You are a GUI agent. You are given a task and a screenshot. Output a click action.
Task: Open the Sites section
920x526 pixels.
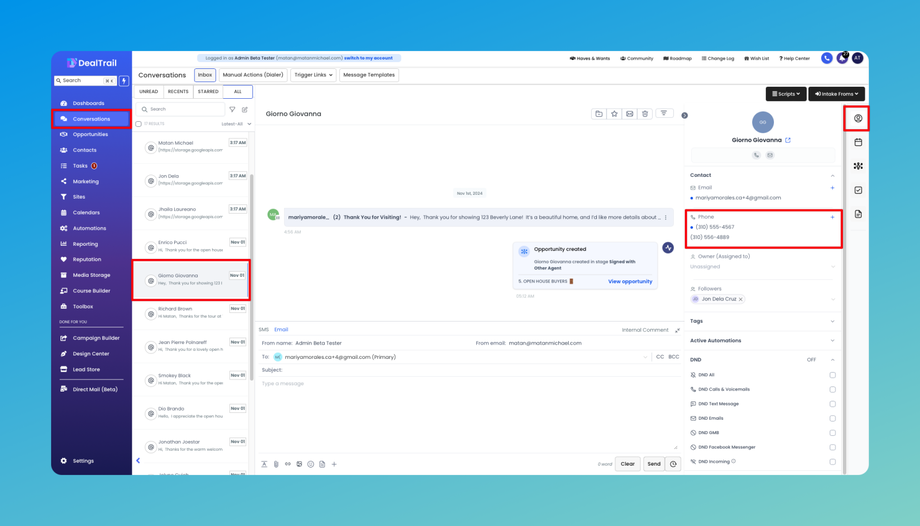79,197
